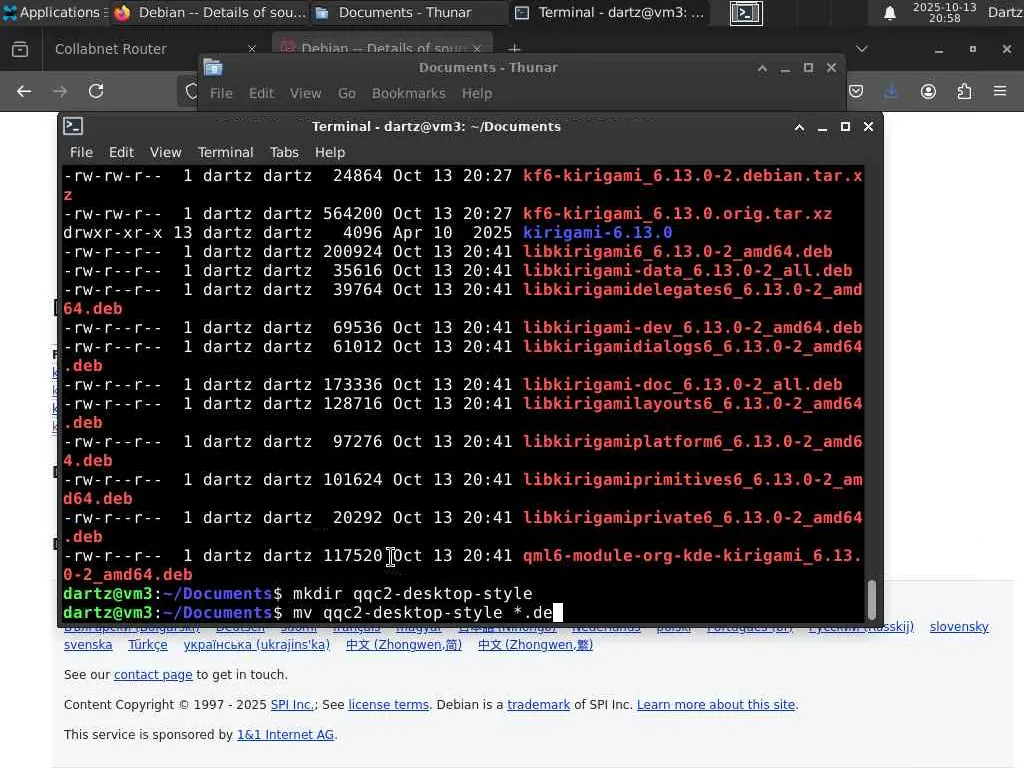Open the notification bell in panel

coord(889,13)
